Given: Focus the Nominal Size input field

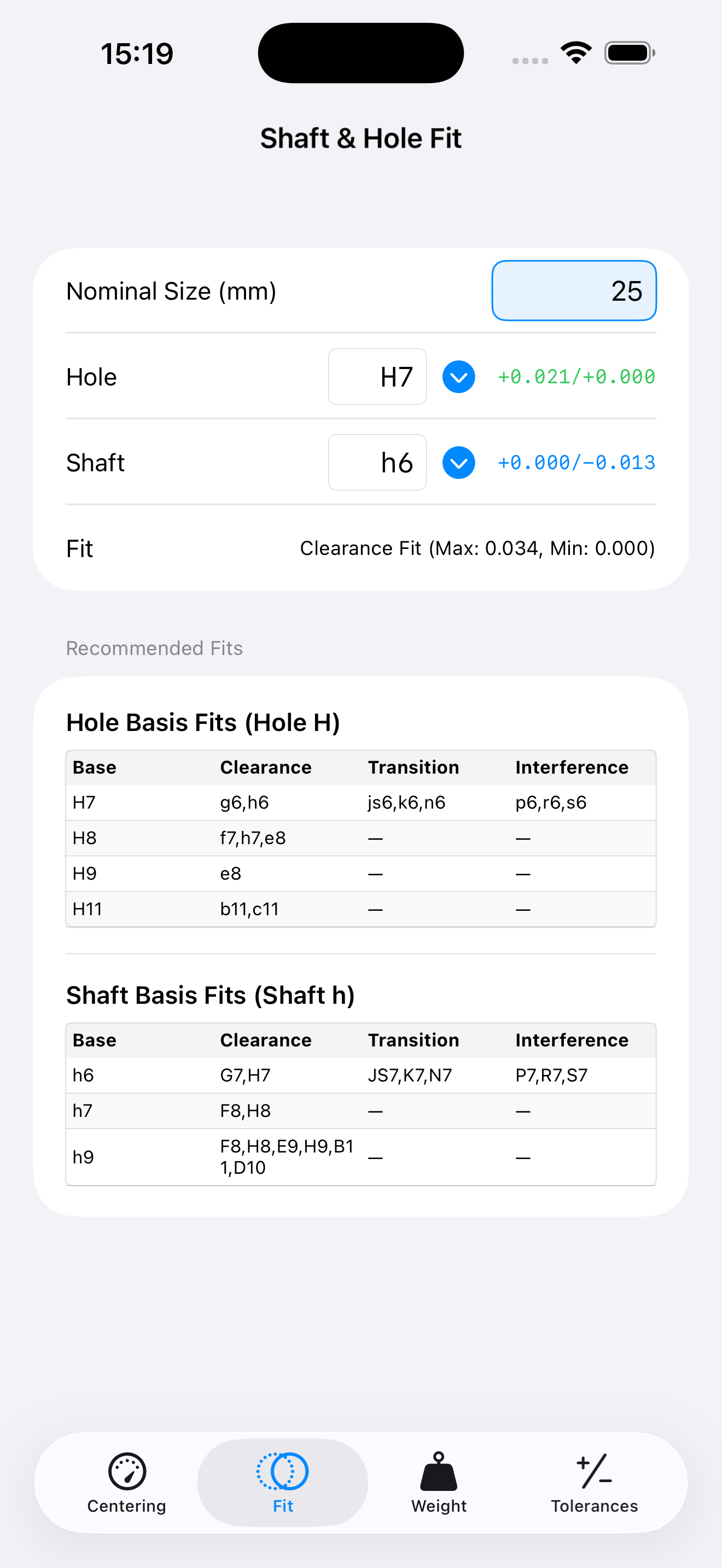Looking at the screenshot, I should click(574, 290).
